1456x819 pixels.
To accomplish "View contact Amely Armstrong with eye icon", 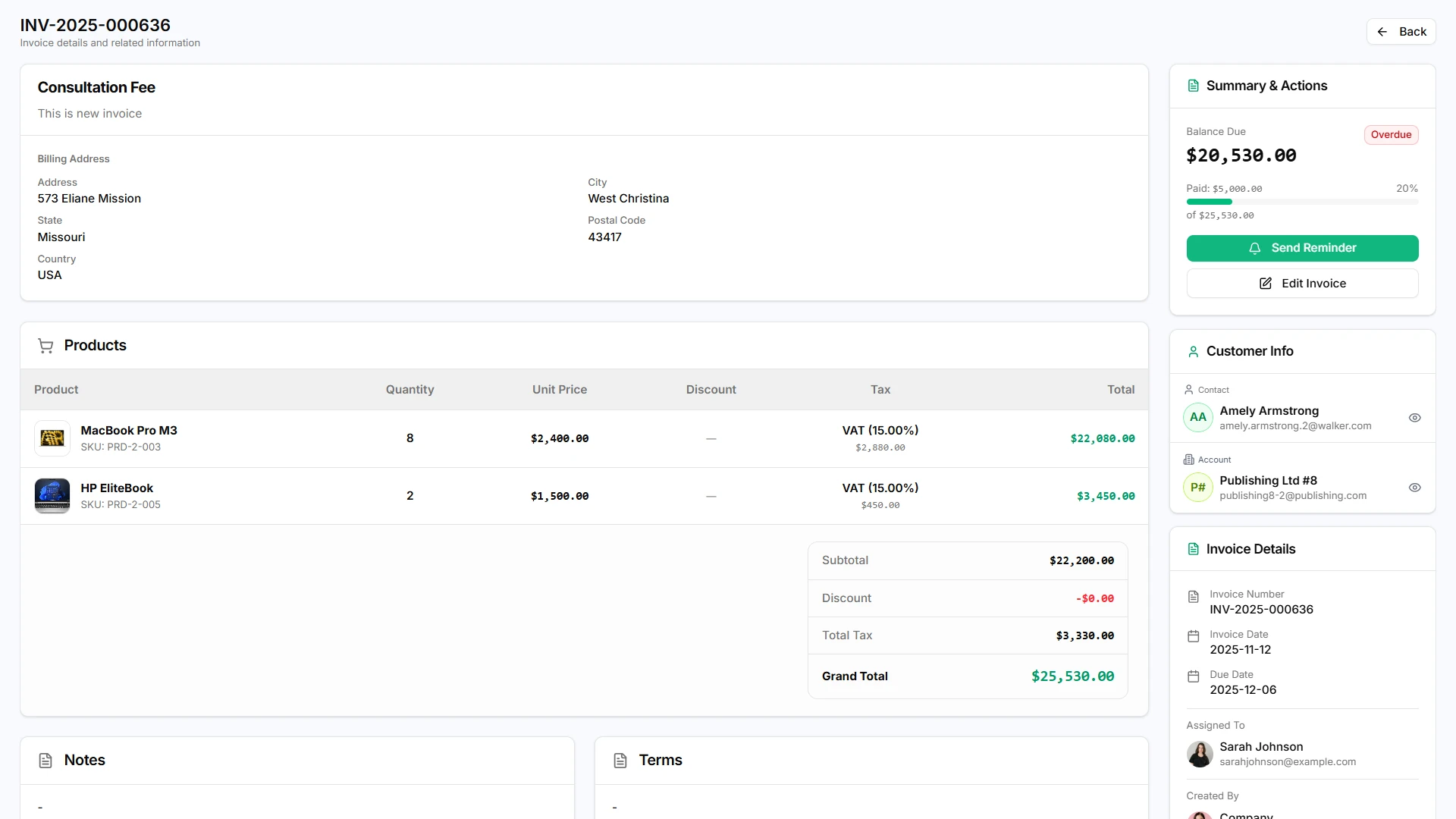I will coord(1414,418).
